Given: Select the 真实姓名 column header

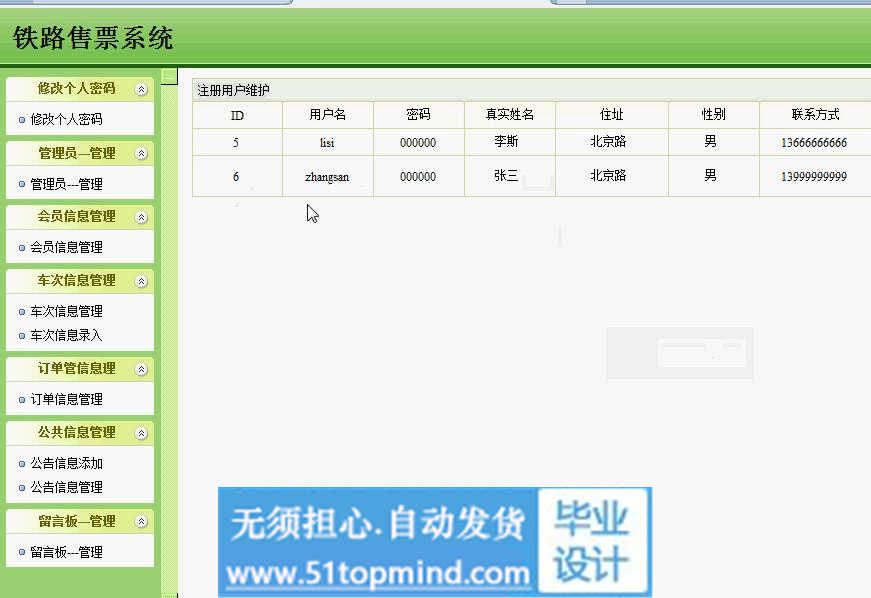Looking at the screenshot, I should click(x=509, y=115).
